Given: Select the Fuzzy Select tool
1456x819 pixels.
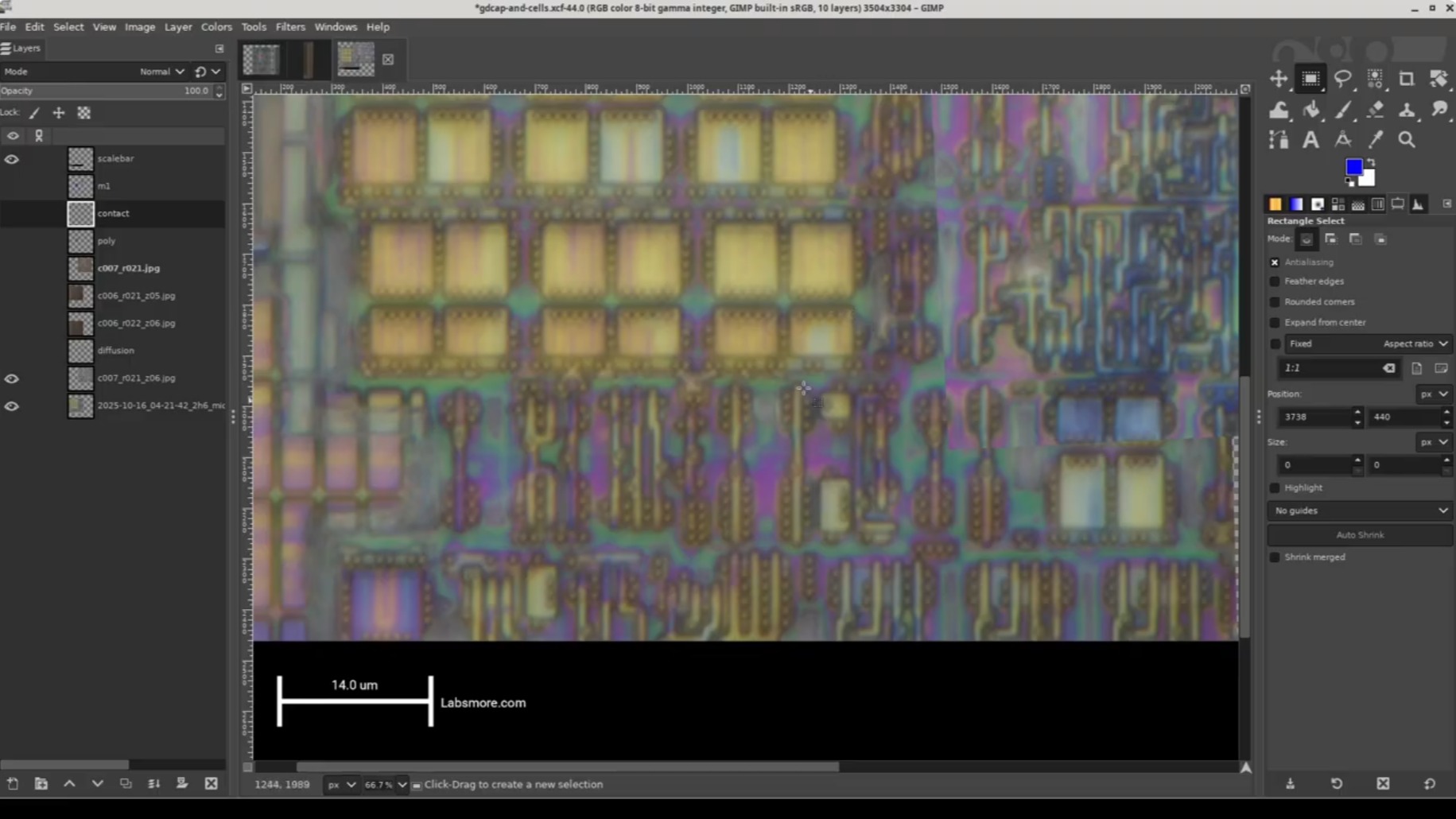Looking at the screenshot, I should click(x=1374, y=79).
